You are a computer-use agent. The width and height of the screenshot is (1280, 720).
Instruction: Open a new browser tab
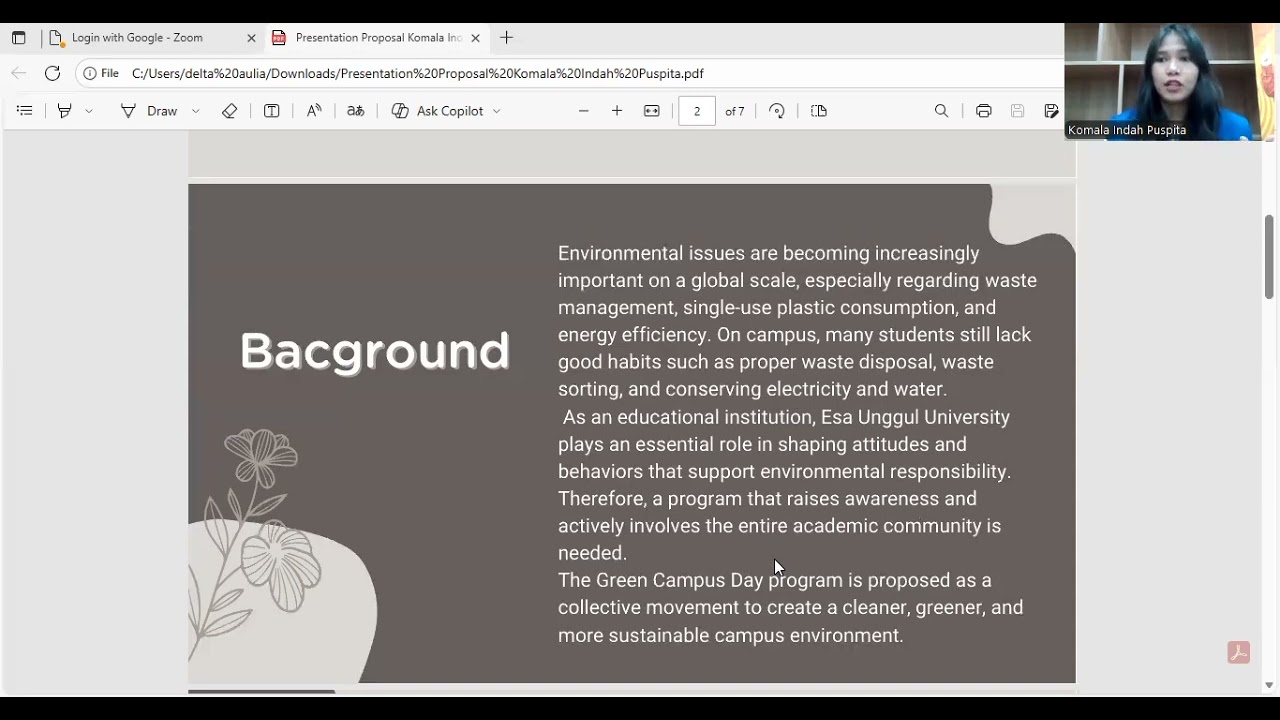506,38
